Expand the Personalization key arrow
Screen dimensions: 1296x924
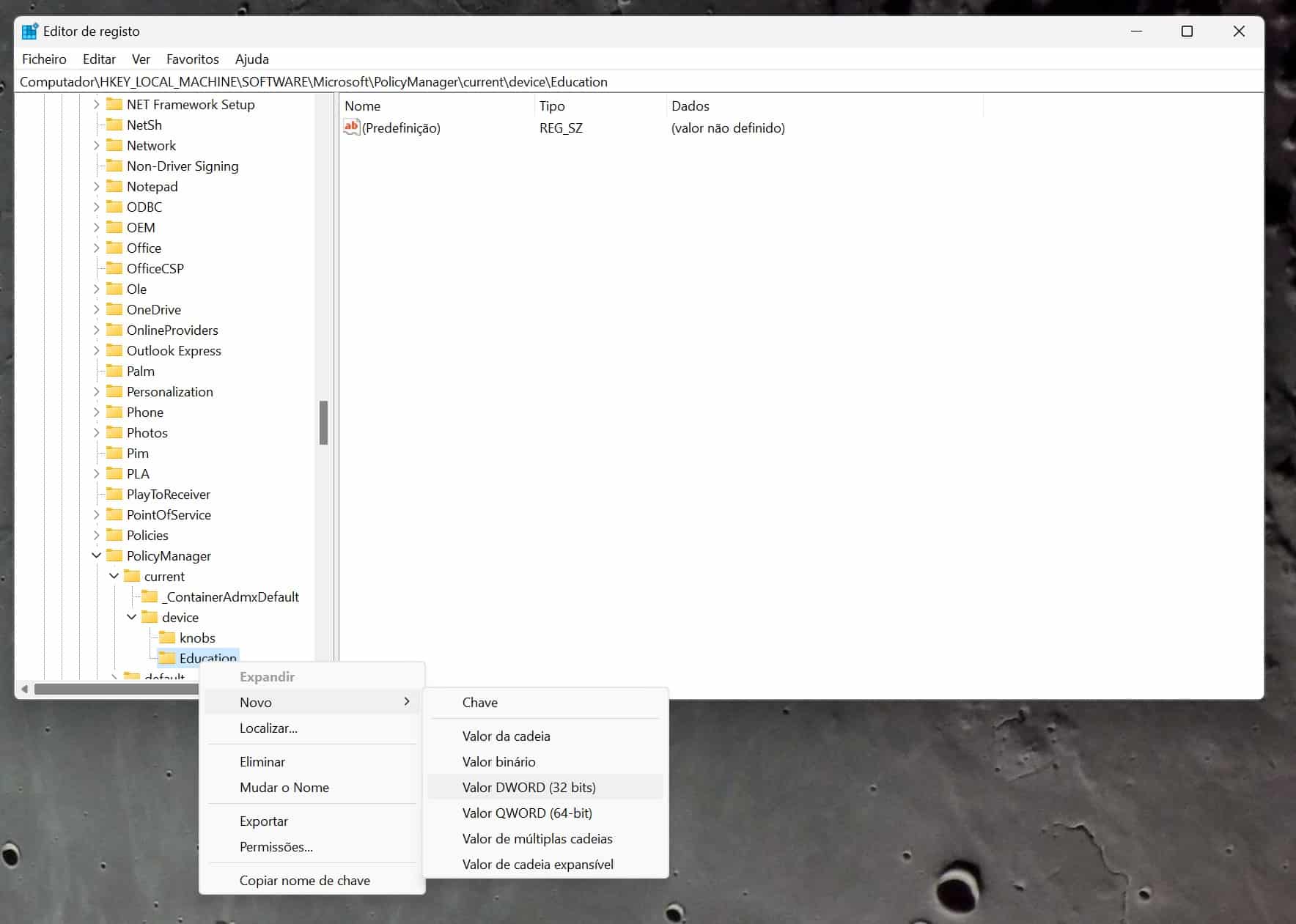pyautogui.click(x=96, y=391)
